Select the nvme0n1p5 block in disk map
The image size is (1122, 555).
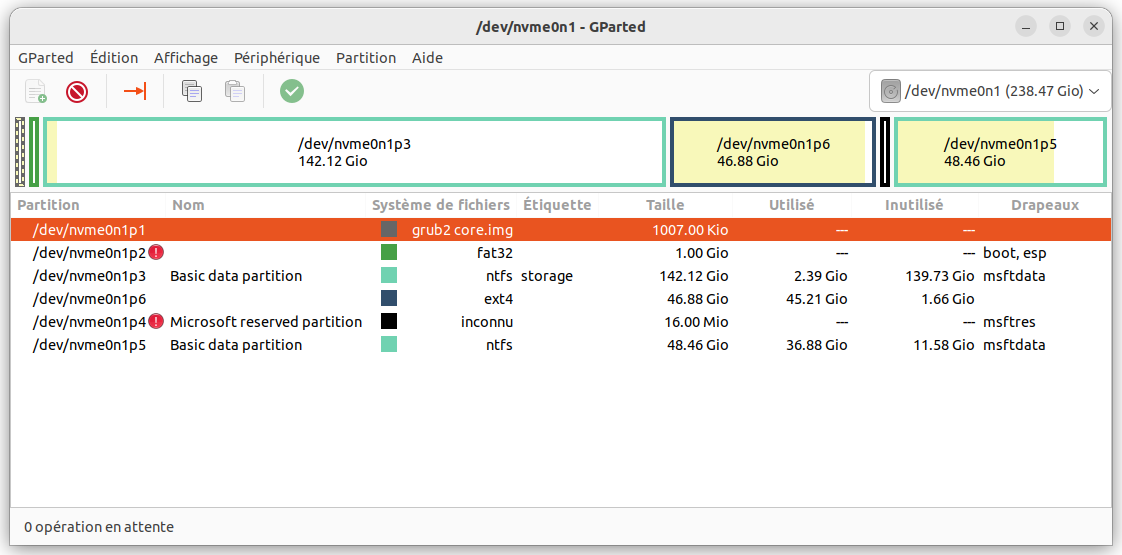tap(999, 152)
